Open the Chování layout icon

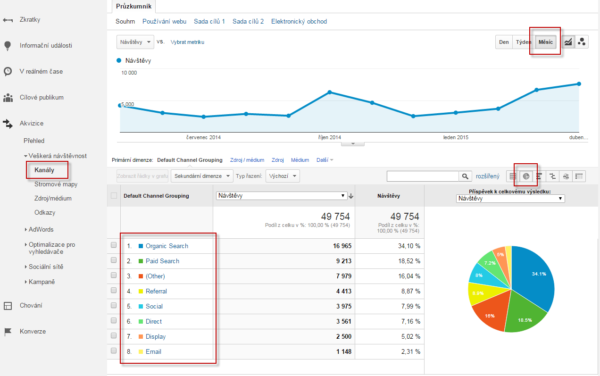point(8,306)
